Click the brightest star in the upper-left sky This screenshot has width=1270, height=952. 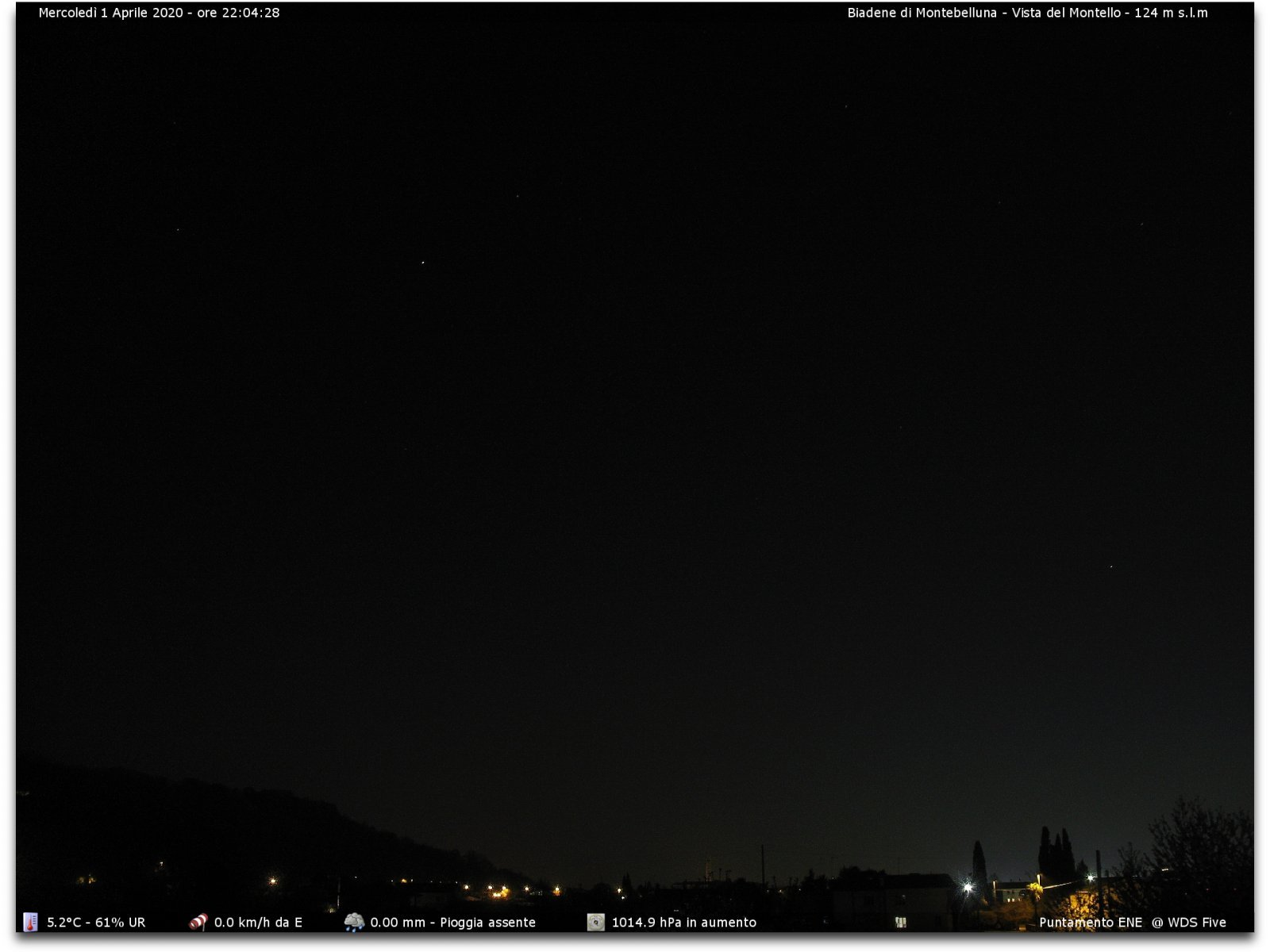[422, 263]
